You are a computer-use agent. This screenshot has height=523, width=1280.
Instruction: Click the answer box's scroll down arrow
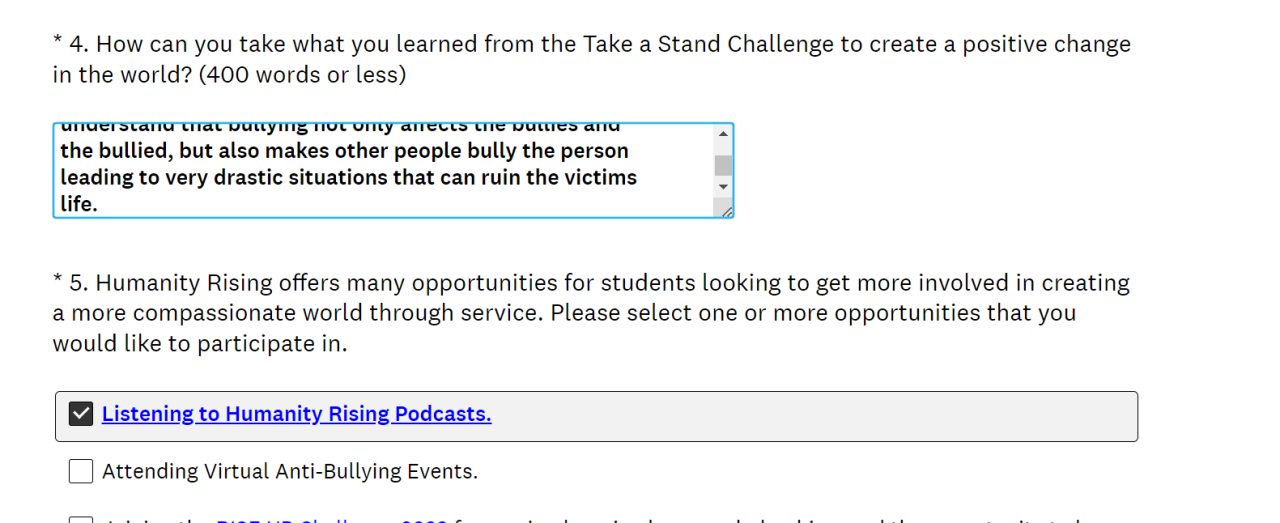[723, 187]
